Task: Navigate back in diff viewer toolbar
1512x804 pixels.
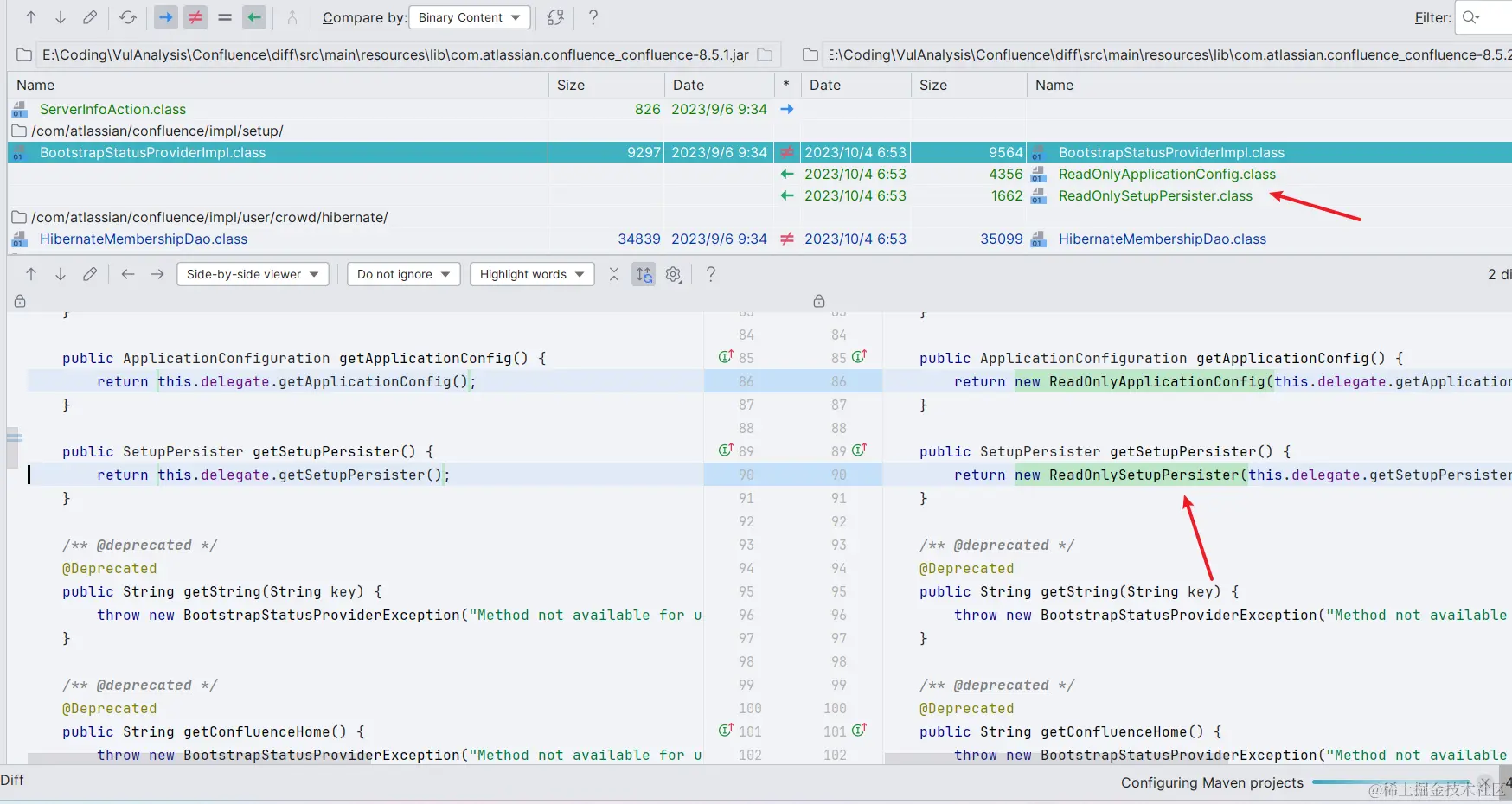Action: [x=128, y=274]
